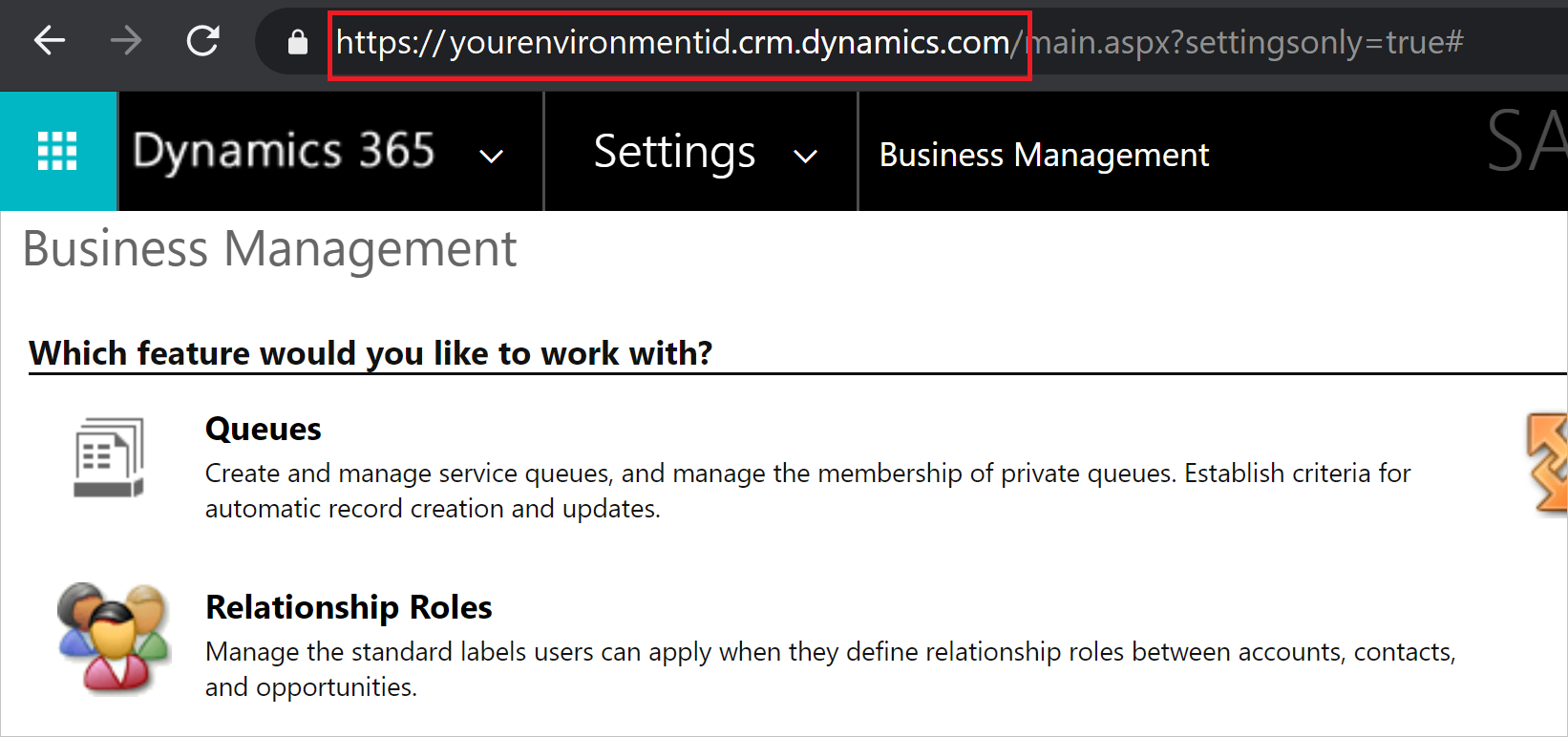Open the Settings dropdown chevron
1568x737 pixels.
point(807,156)
